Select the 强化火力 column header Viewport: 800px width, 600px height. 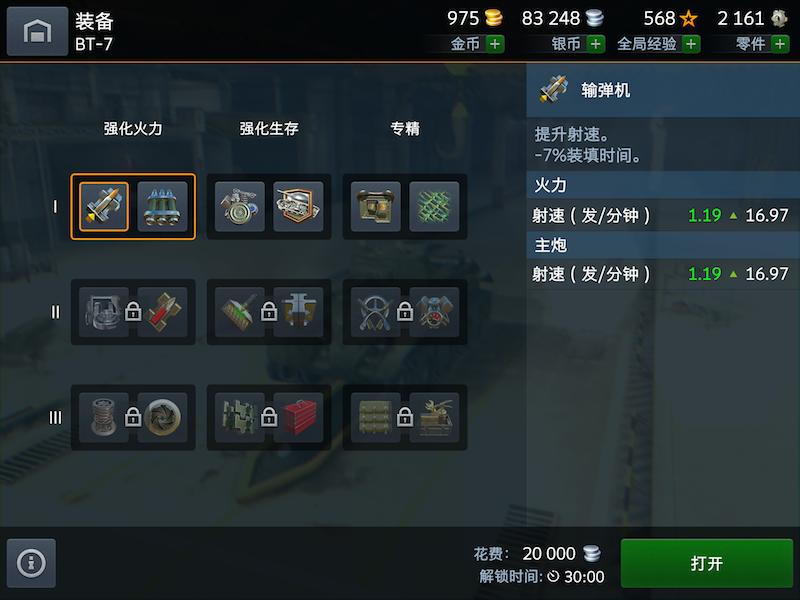tap(133, 129)
